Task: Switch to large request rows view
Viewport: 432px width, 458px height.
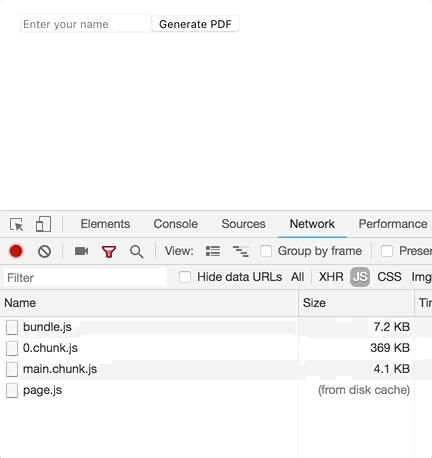Action: pos(213,251)
